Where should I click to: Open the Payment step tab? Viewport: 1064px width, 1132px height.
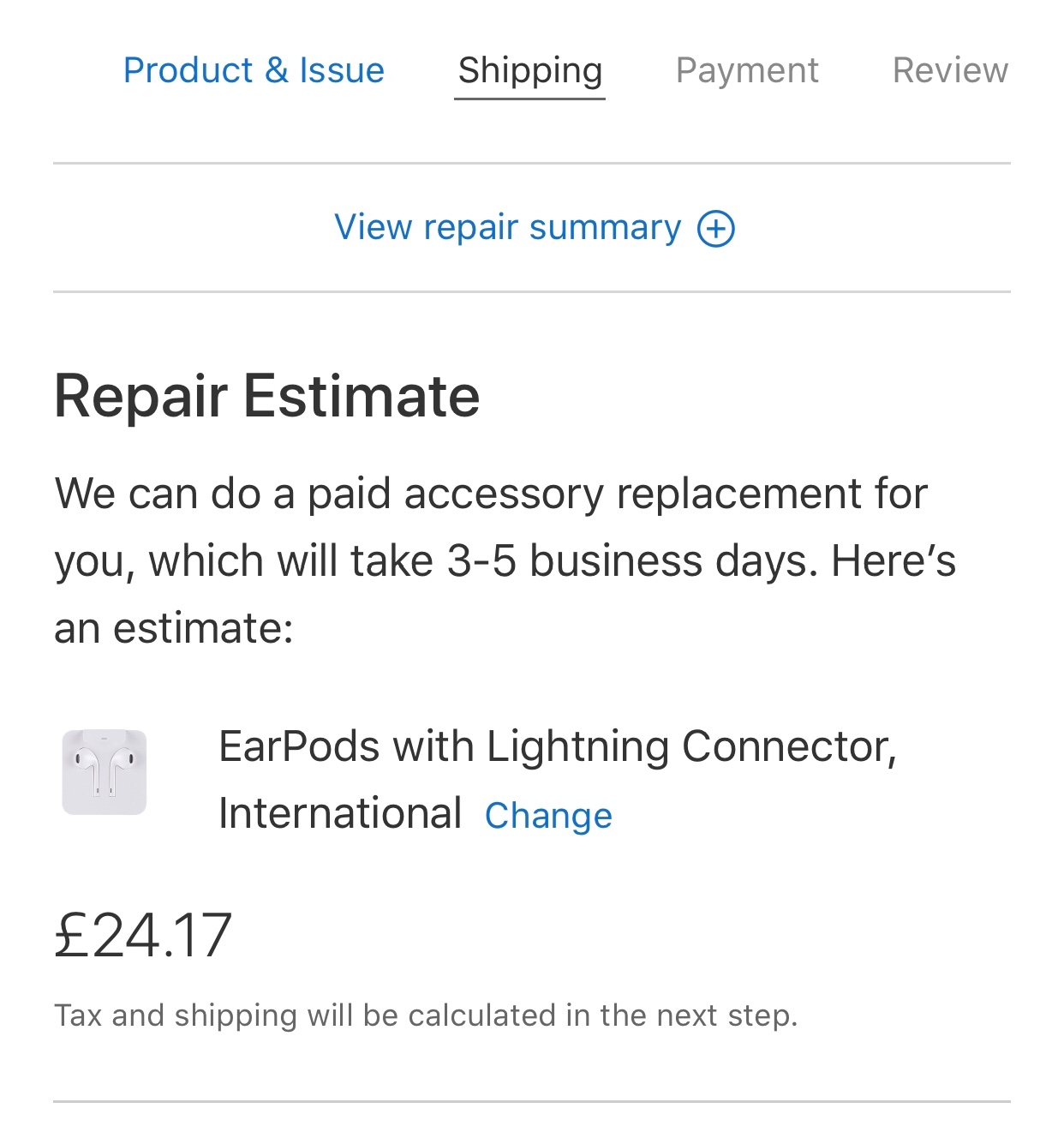point(747,70)
